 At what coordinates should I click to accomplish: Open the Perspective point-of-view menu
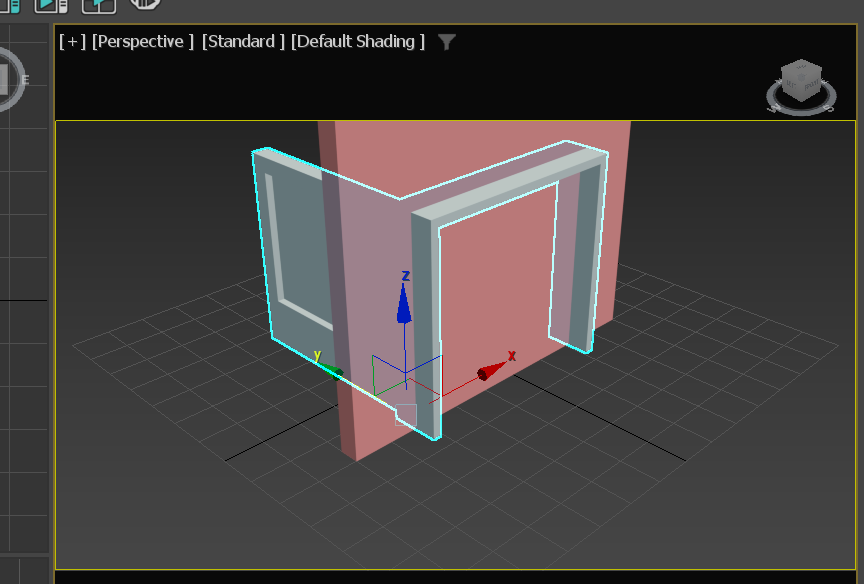143,41
